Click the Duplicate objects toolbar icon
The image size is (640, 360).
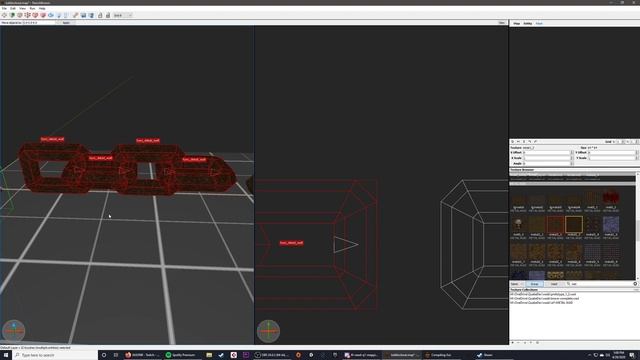pyautogui.click(x=76, y=15)
